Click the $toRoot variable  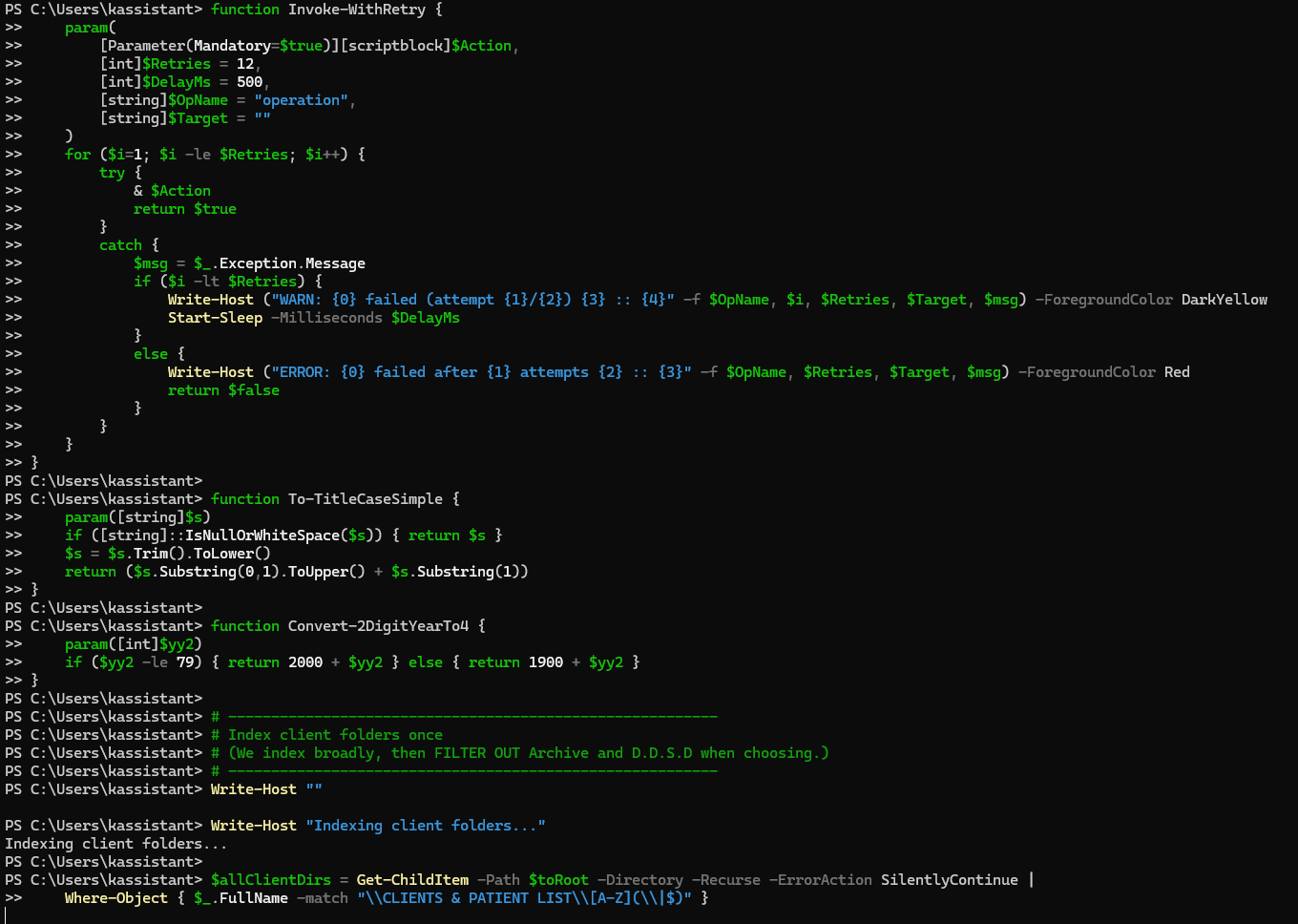coord(559,880)
